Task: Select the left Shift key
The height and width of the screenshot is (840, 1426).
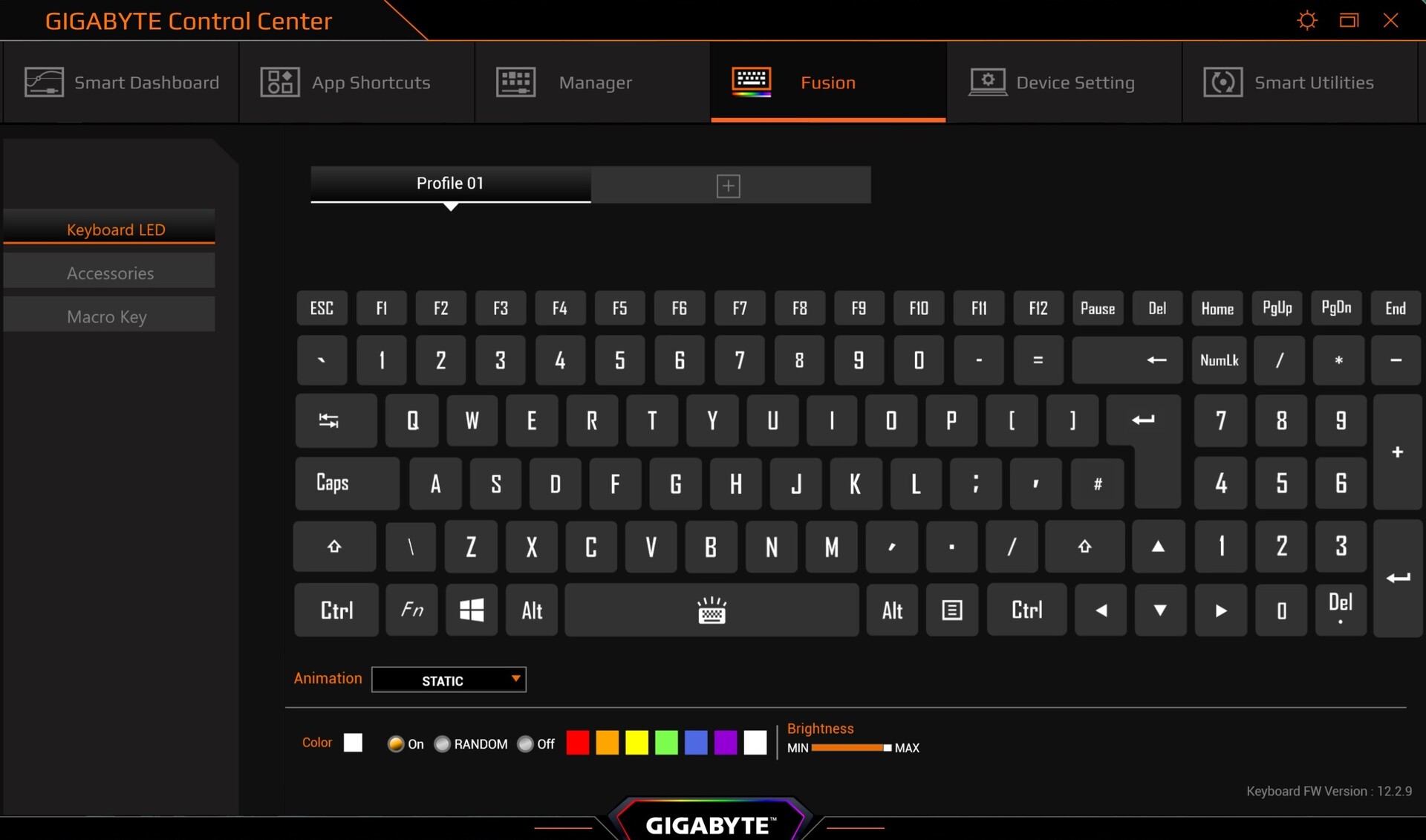Action: [334, 547]
